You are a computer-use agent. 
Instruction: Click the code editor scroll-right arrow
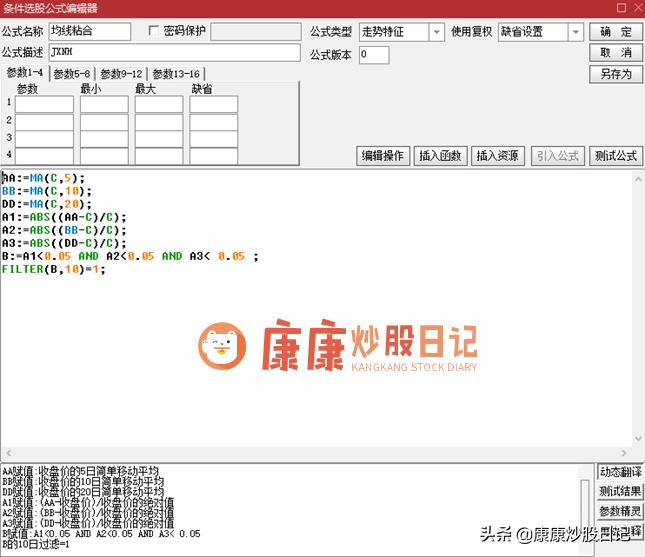point(624,453)
